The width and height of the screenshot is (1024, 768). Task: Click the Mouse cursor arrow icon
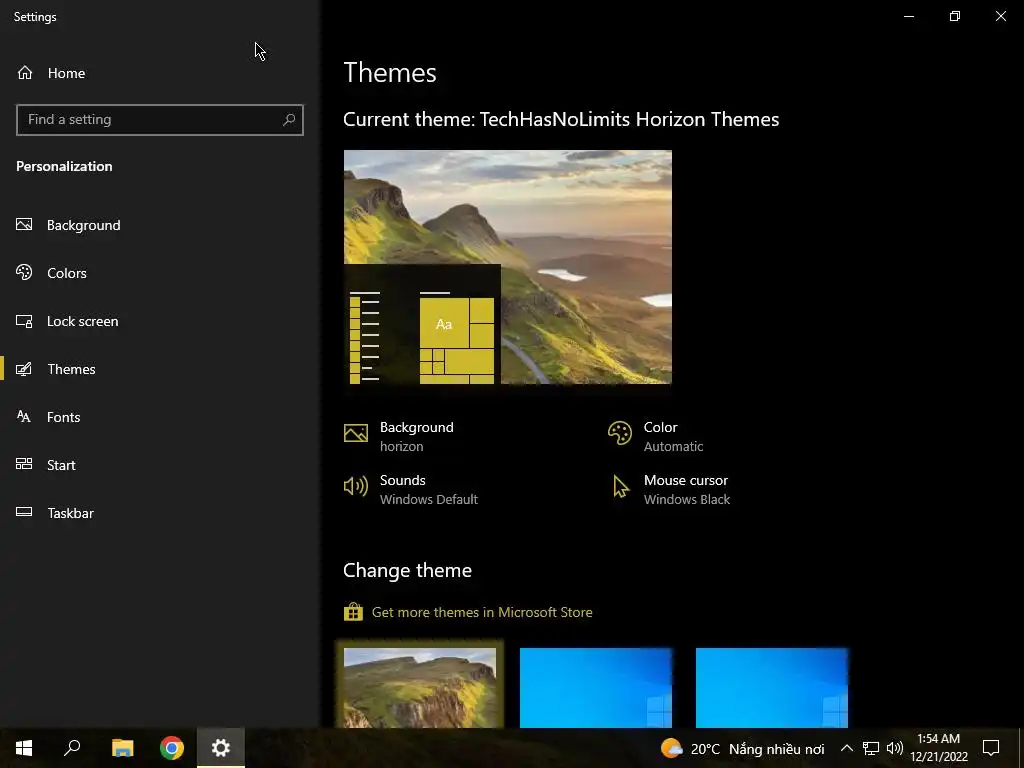click(620, 487)
